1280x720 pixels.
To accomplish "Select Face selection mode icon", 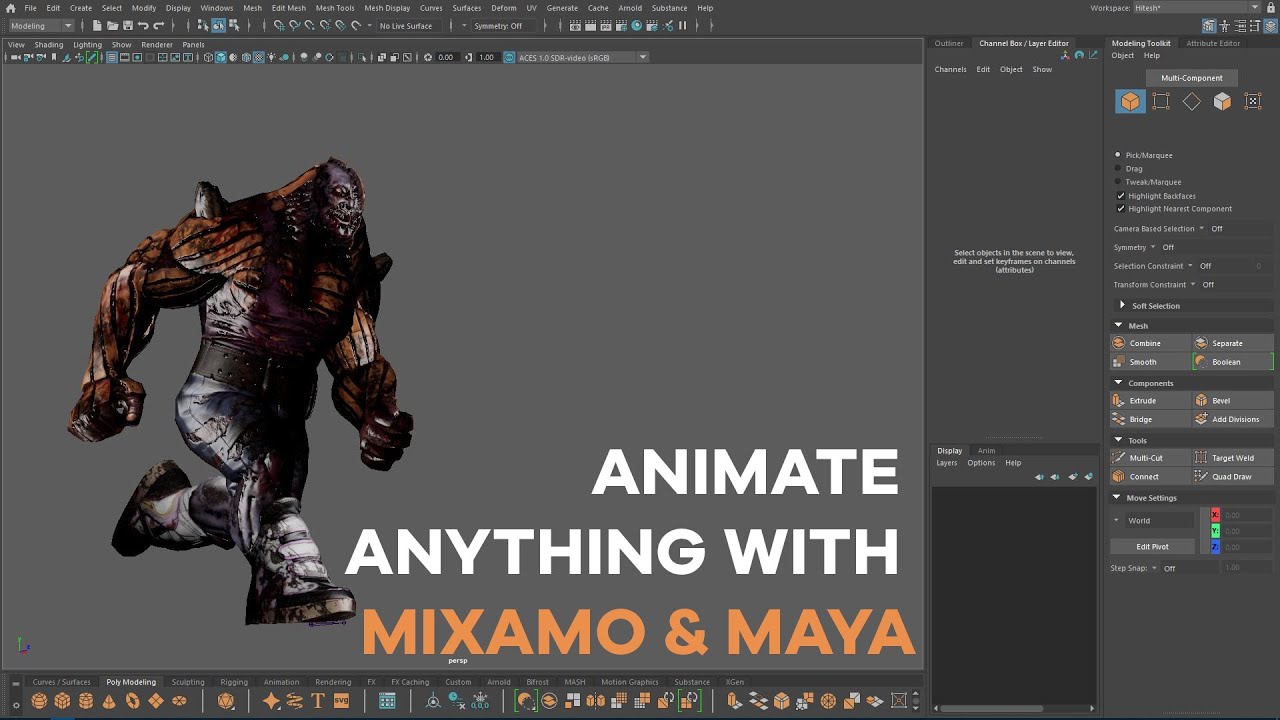I will click(1222, 101).
